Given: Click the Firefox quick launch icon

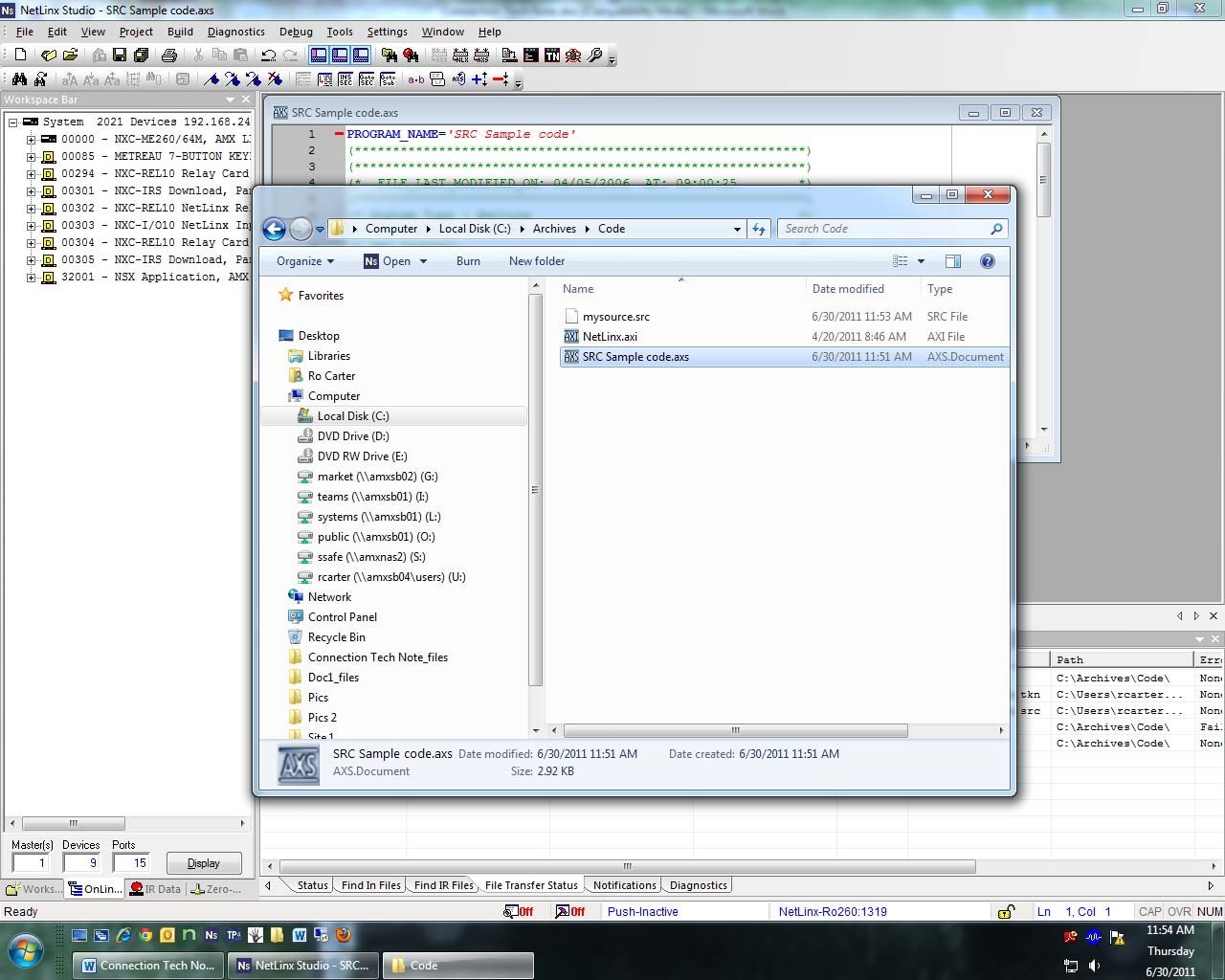Looking at the screenshot, I should (344, 935).
